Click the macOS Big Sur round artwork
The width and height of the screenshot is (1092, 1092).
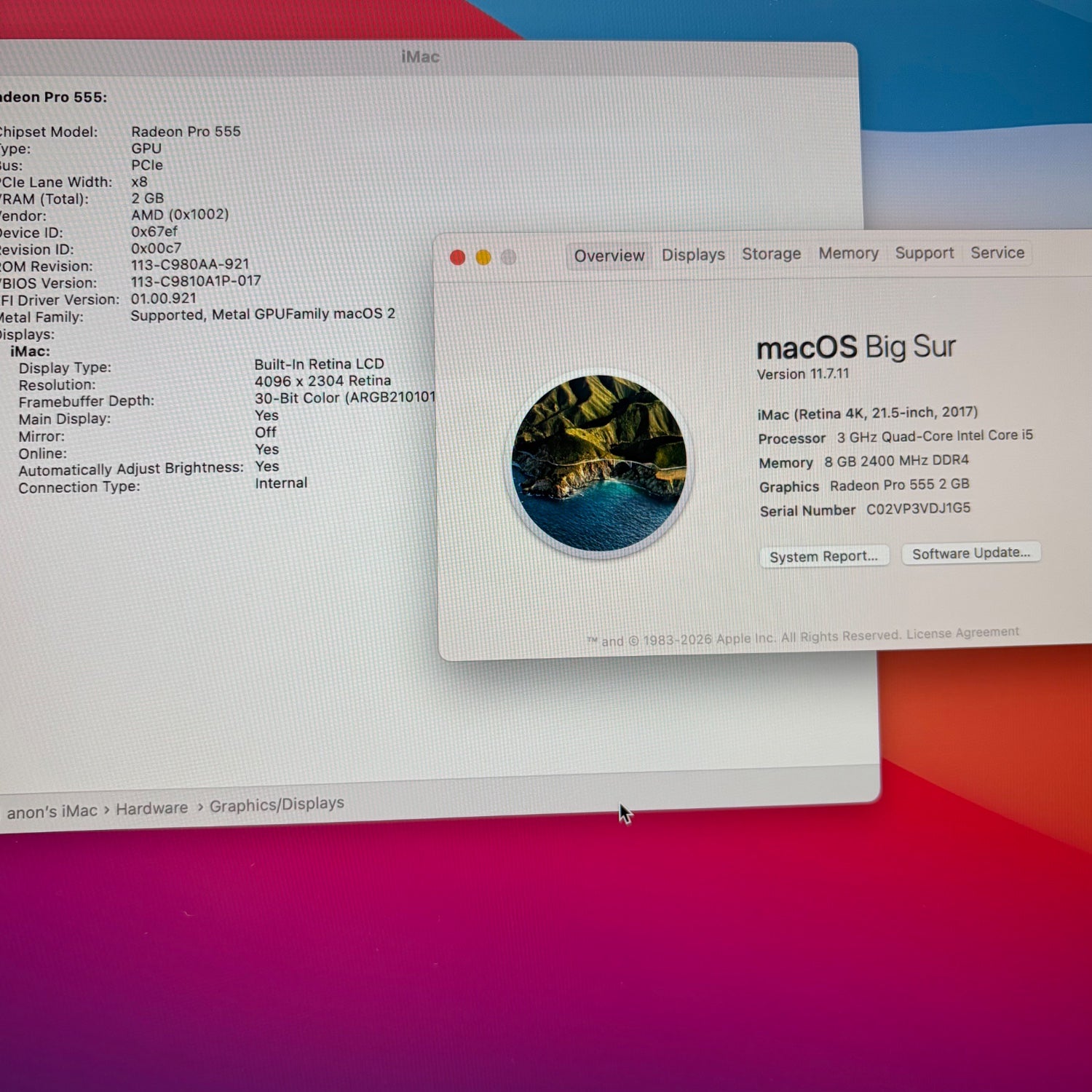(x=599, y=463)
